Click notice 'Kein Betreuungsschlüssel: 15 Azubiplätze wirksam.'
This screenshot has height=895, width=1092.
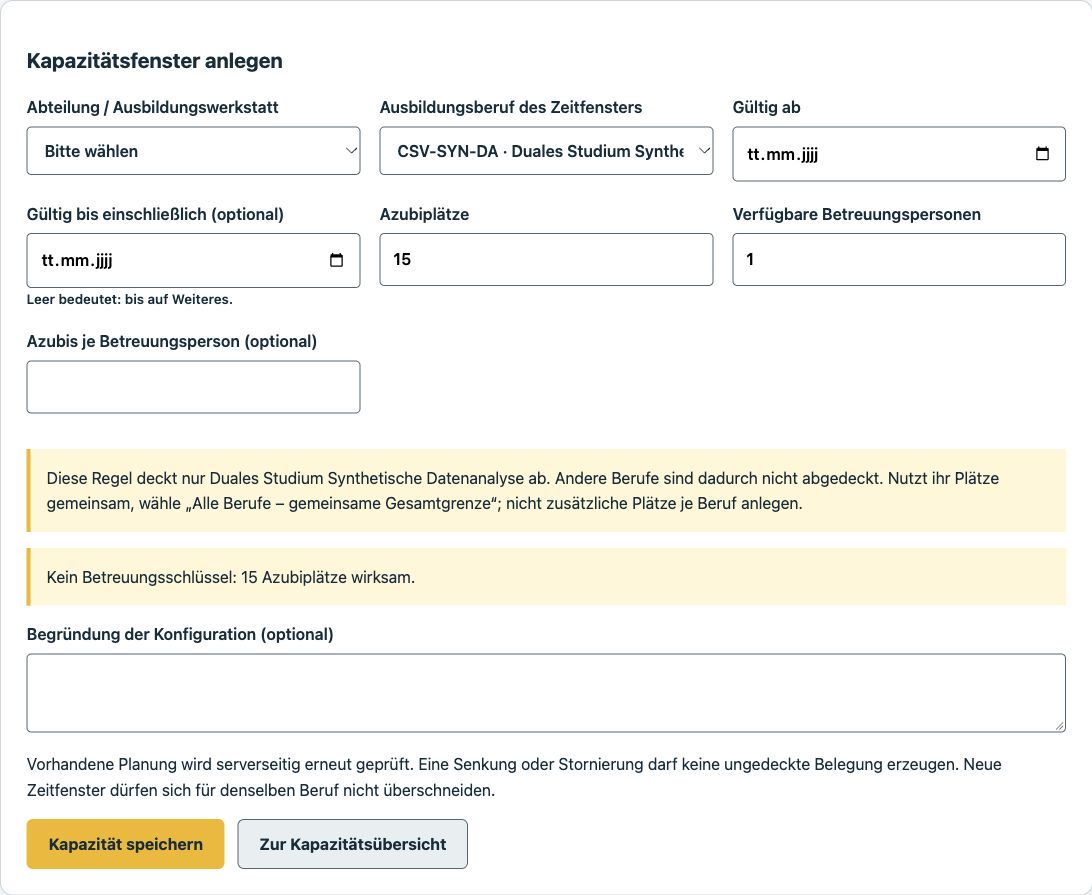pos(546,577)
